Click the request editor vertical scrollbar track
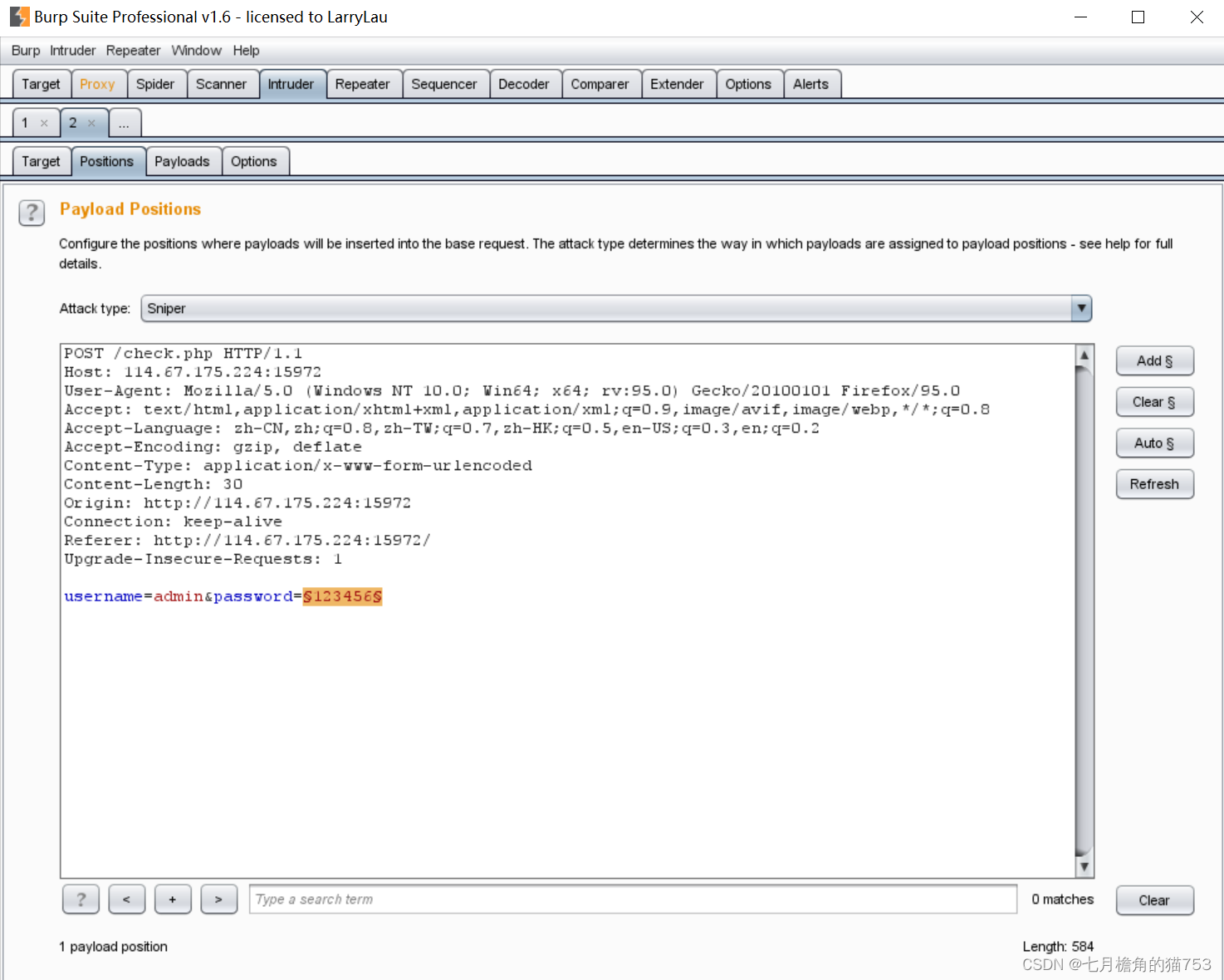 (x=1084, y=610)
